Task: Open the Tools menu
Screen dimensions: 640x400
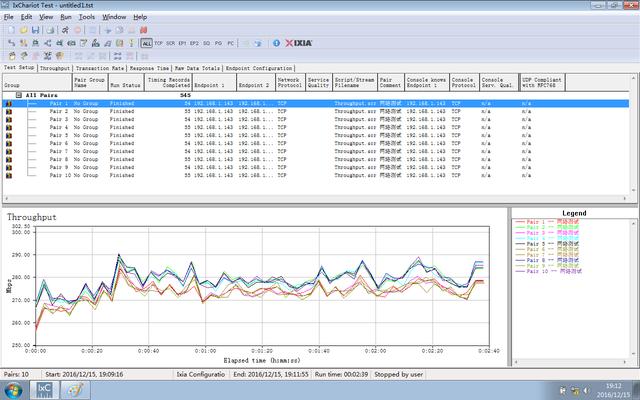Action: pyautogui.click(x=87, y=17)
